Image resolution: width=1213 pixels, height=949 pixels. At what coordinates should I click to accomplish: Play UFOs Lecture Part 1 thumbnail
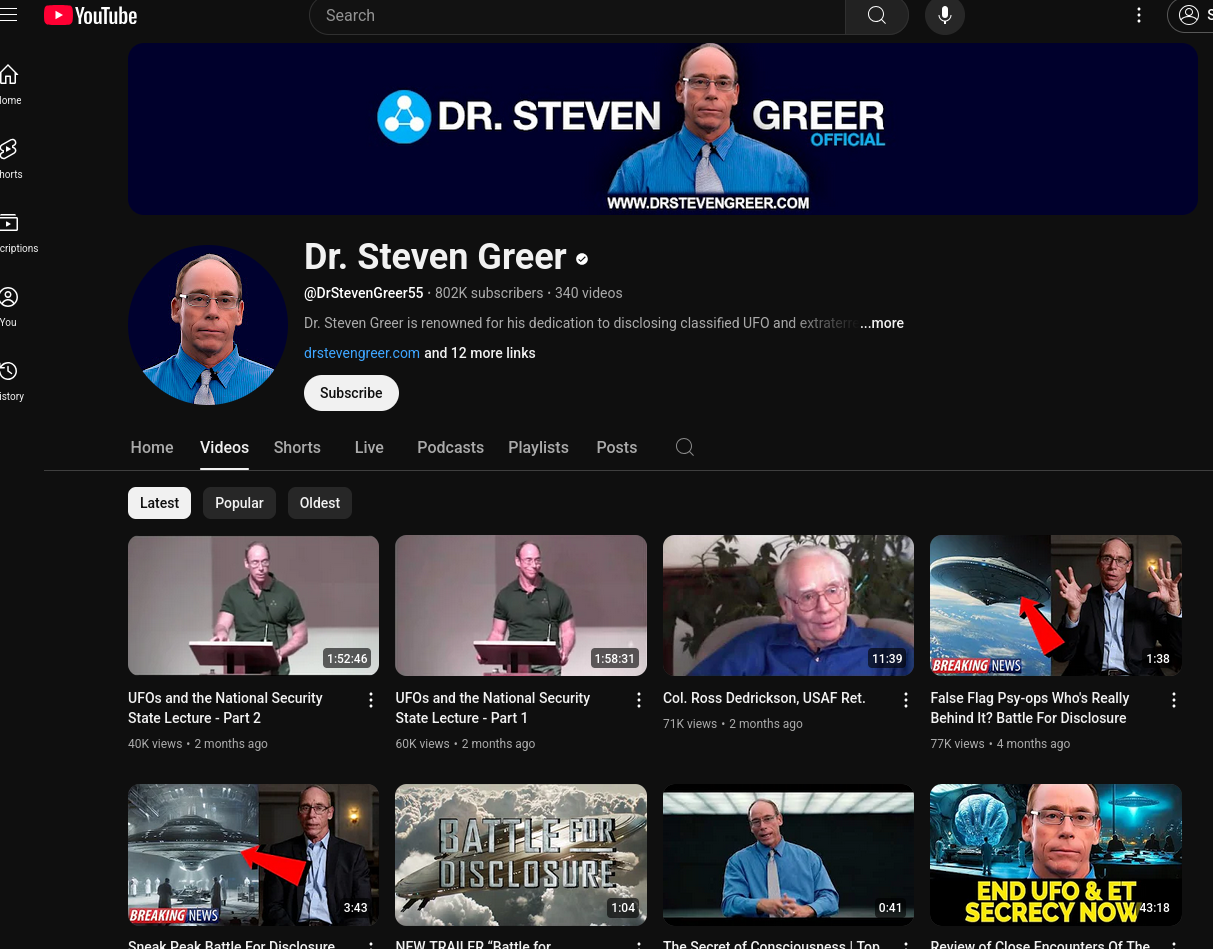[x=521, y=605]
